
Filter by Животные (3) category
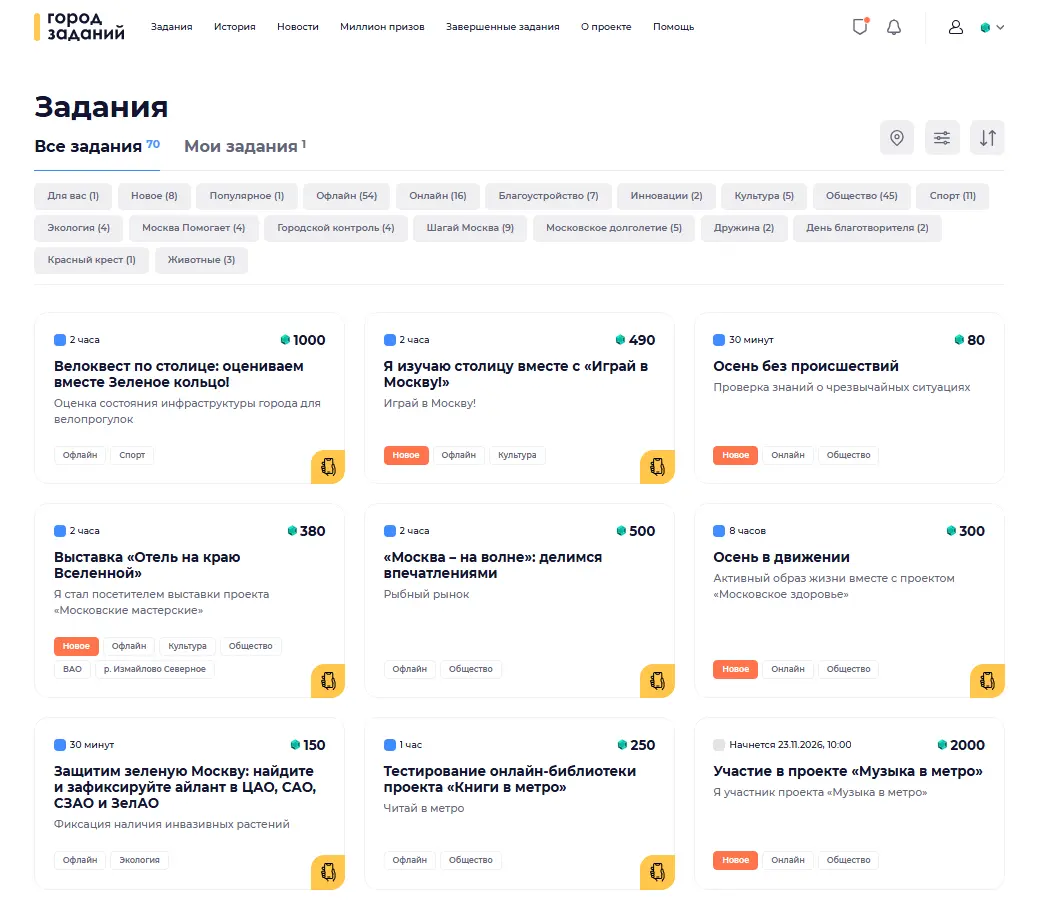tap(202, 260)
